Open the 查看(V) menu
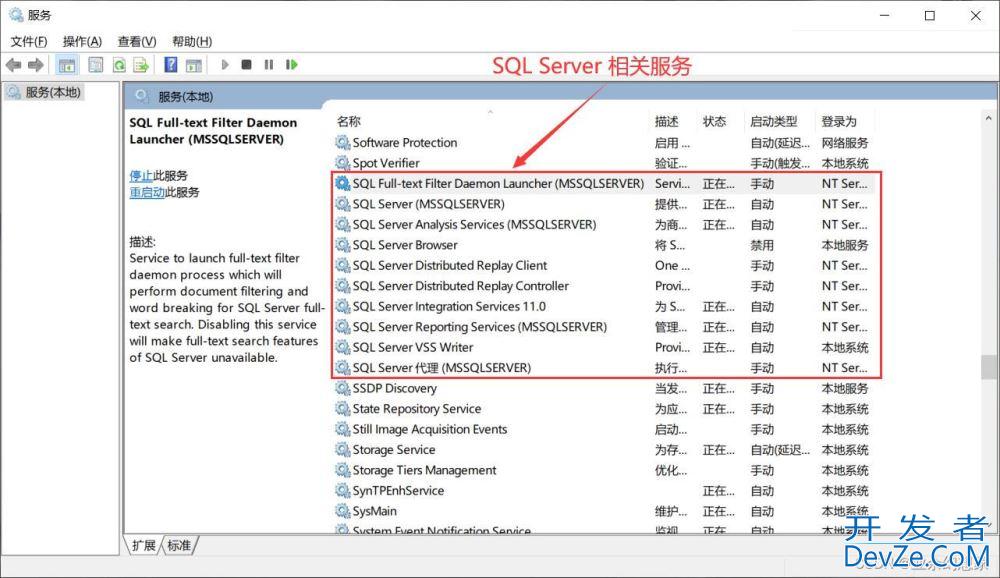The height and width of the screenshot is (578, 1000). point(136,41)
